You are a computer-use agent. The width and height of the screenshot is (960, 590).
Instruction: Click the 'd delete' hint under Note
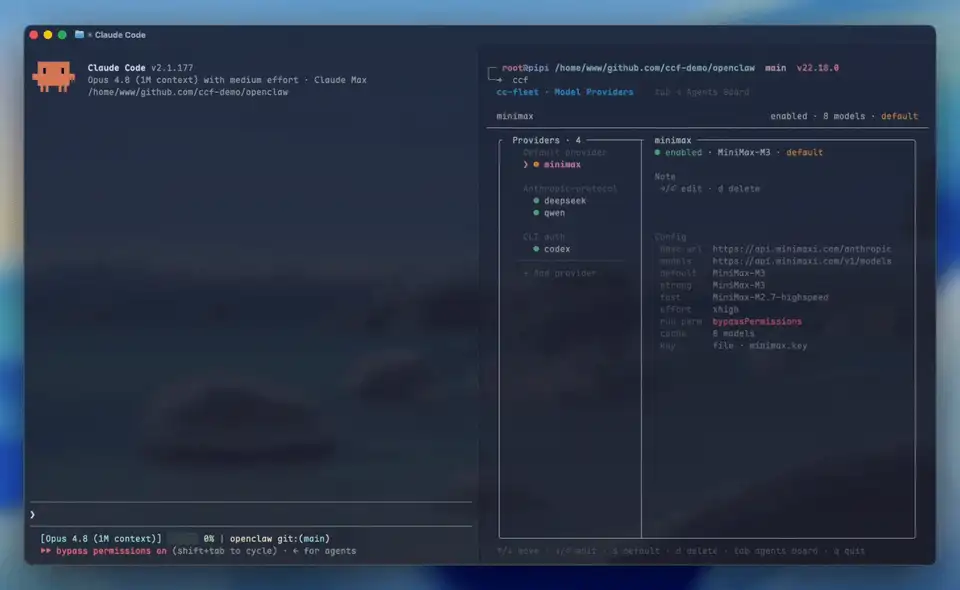(738, 189)
